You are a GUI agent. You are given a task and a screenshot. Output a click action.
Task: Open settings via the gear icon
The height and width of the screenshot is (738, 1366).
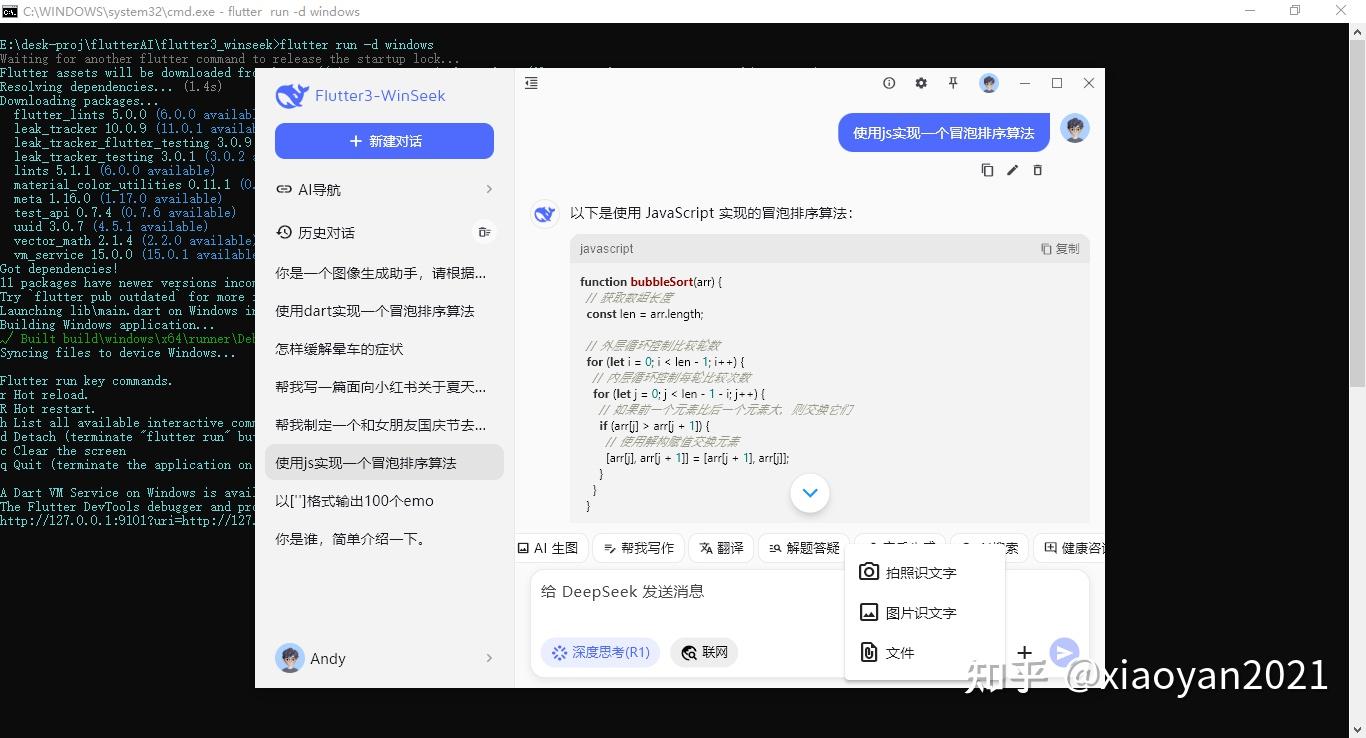[921, 83]
